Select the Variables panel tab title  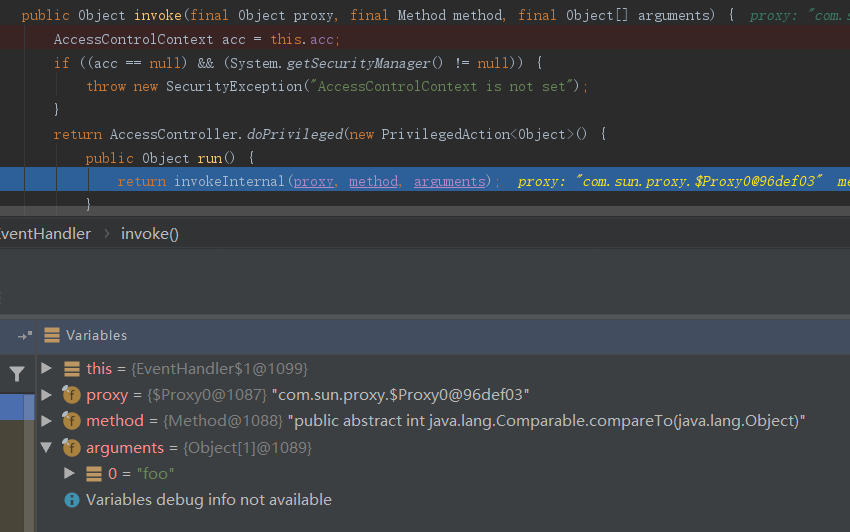[97, 335]
